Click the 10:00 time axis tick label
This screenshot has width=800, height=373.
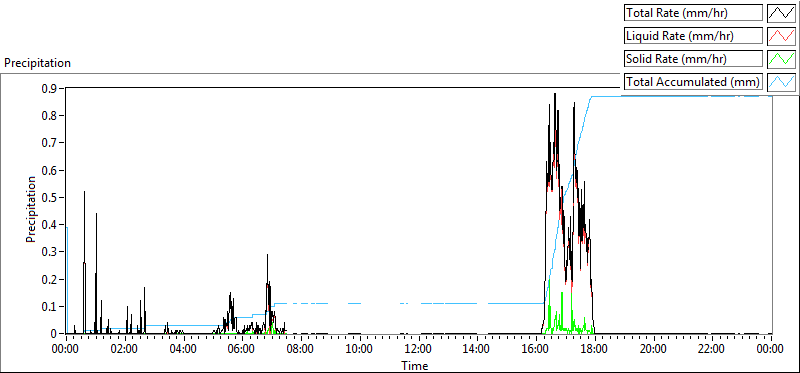360,349
